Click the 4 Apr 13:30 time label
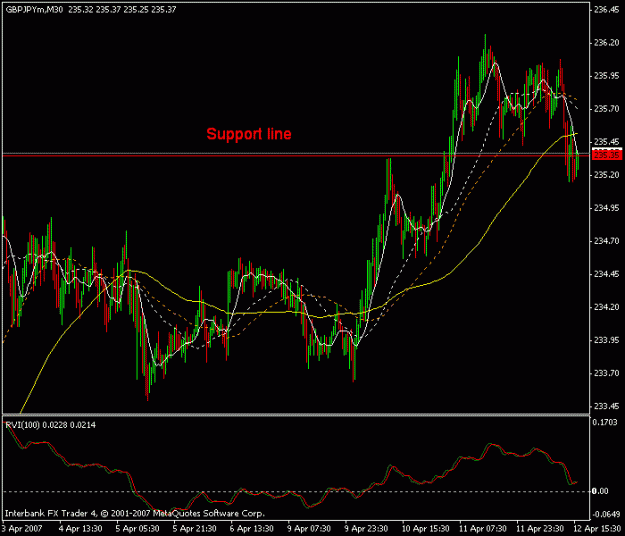625x536 pixels. pyautogui.click(x=81, y=529)
